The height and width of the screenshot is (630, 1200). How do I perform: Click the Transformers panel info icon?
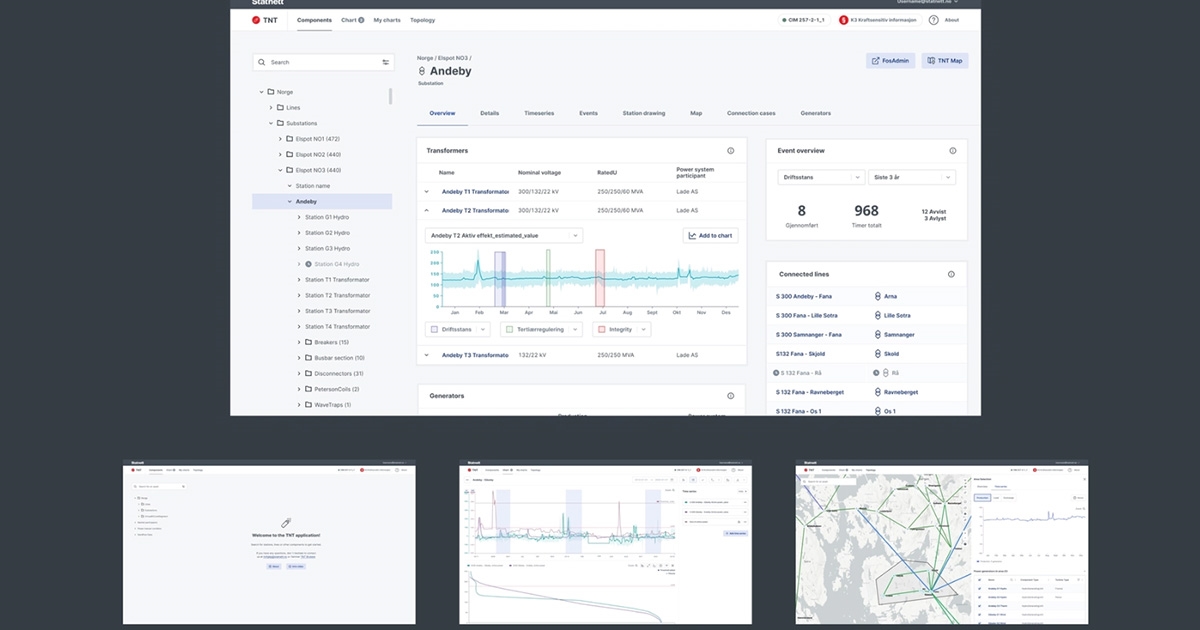click(x=731, y=151)
